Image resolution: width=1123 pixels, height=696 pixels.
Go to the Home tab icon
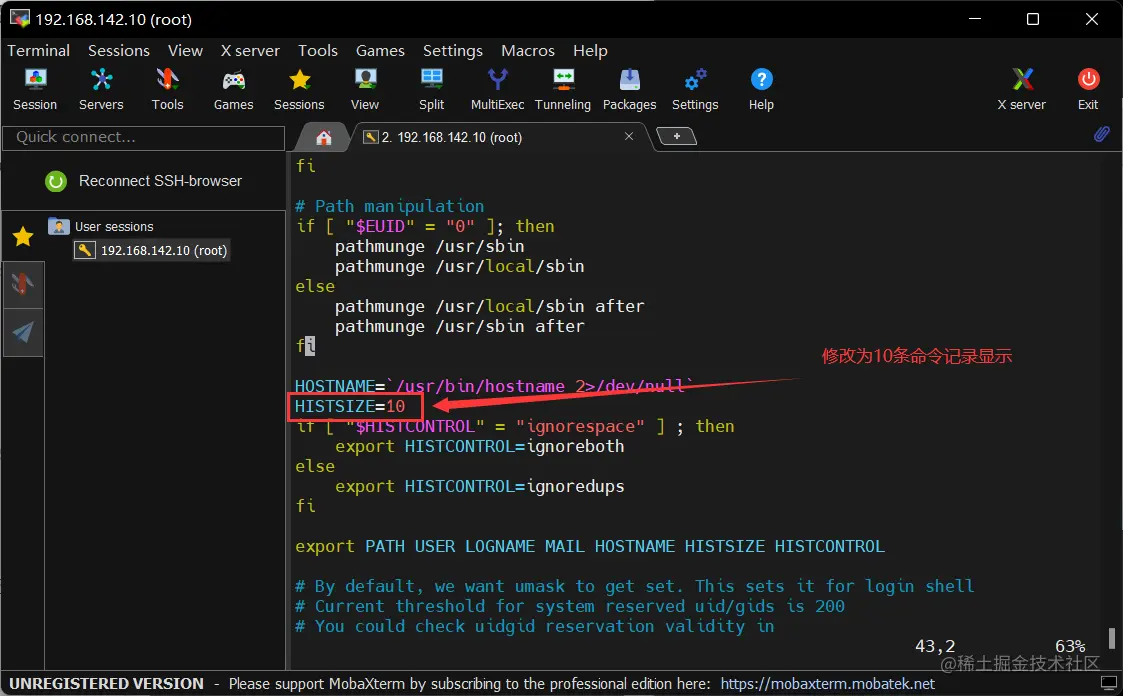pyautogui.click(x=324, y=137)
